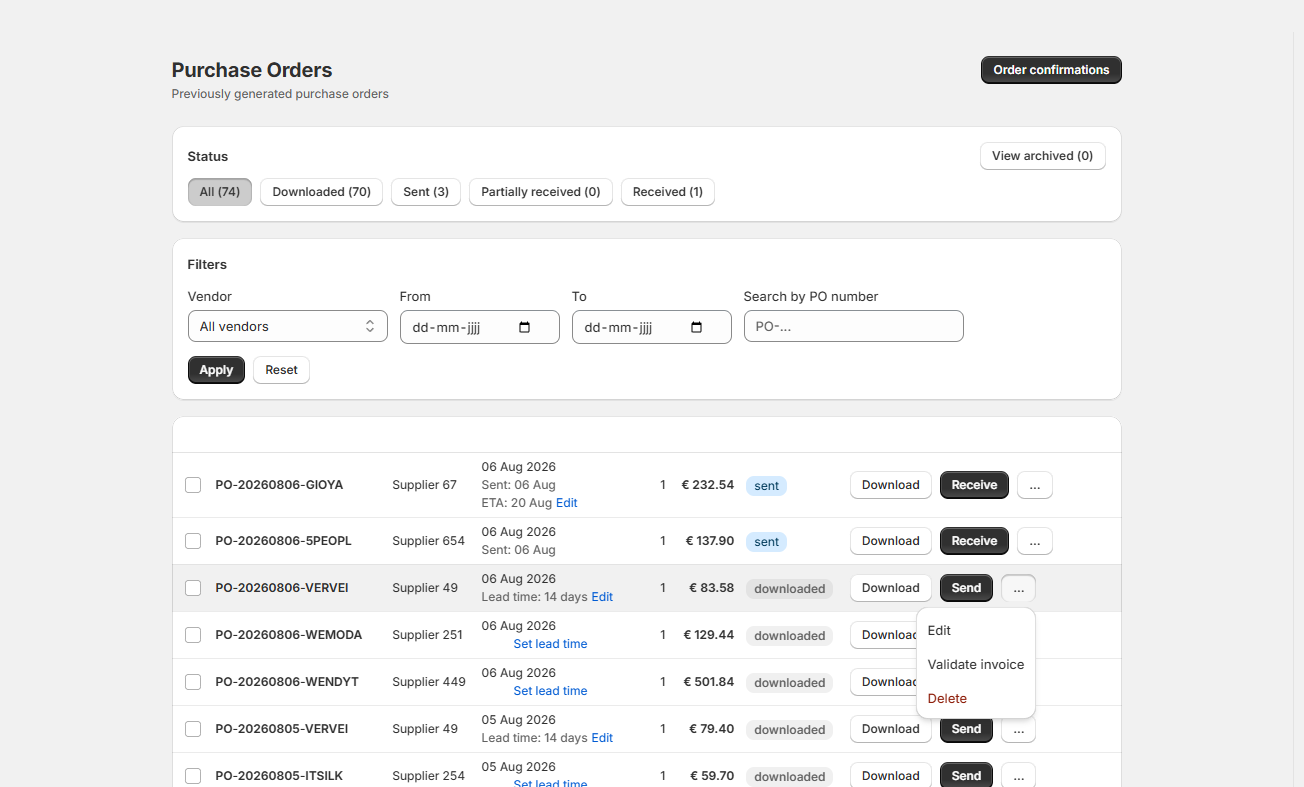Screen dimensions: 1304x787
Task: Download PO-20260806-5PEOPL
Action: pyautogui.click(x=891, y=541)
